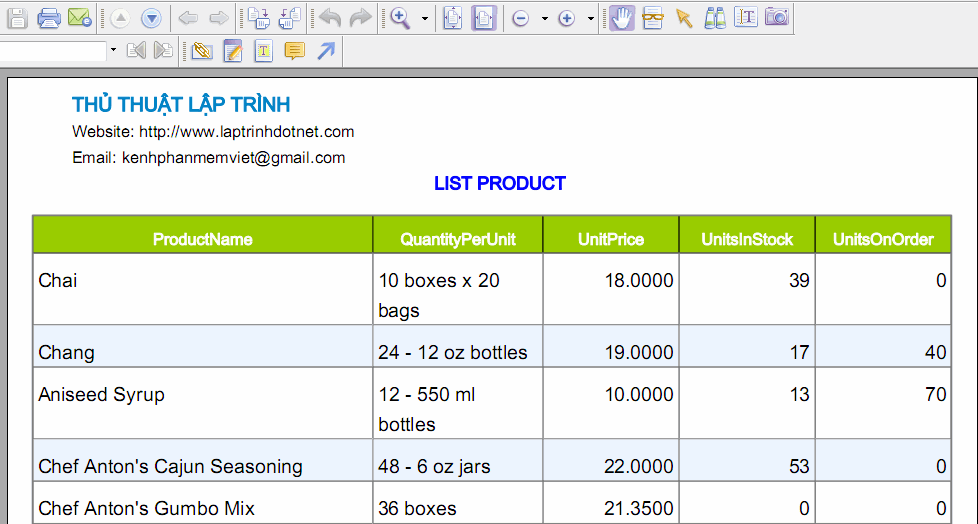Zoom out with minus button
This screenshot has width=978, height=524.
point(520,19)
